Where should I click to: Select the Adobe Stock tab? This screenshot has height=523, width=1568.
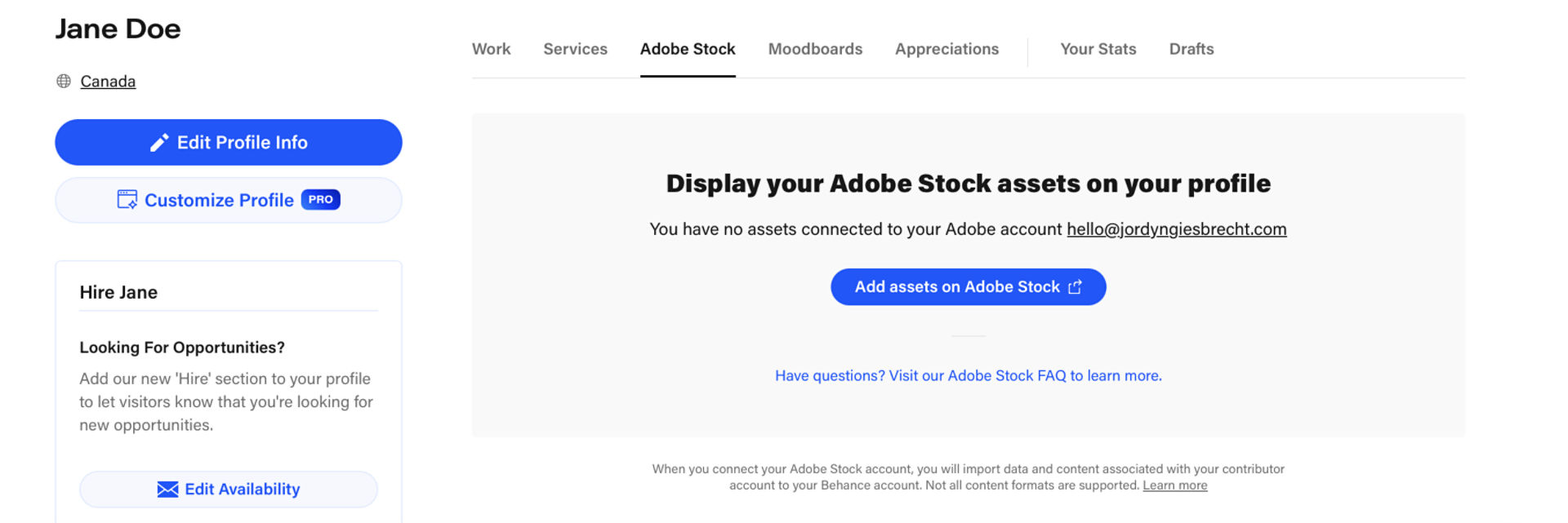click(x=688, y=49)
